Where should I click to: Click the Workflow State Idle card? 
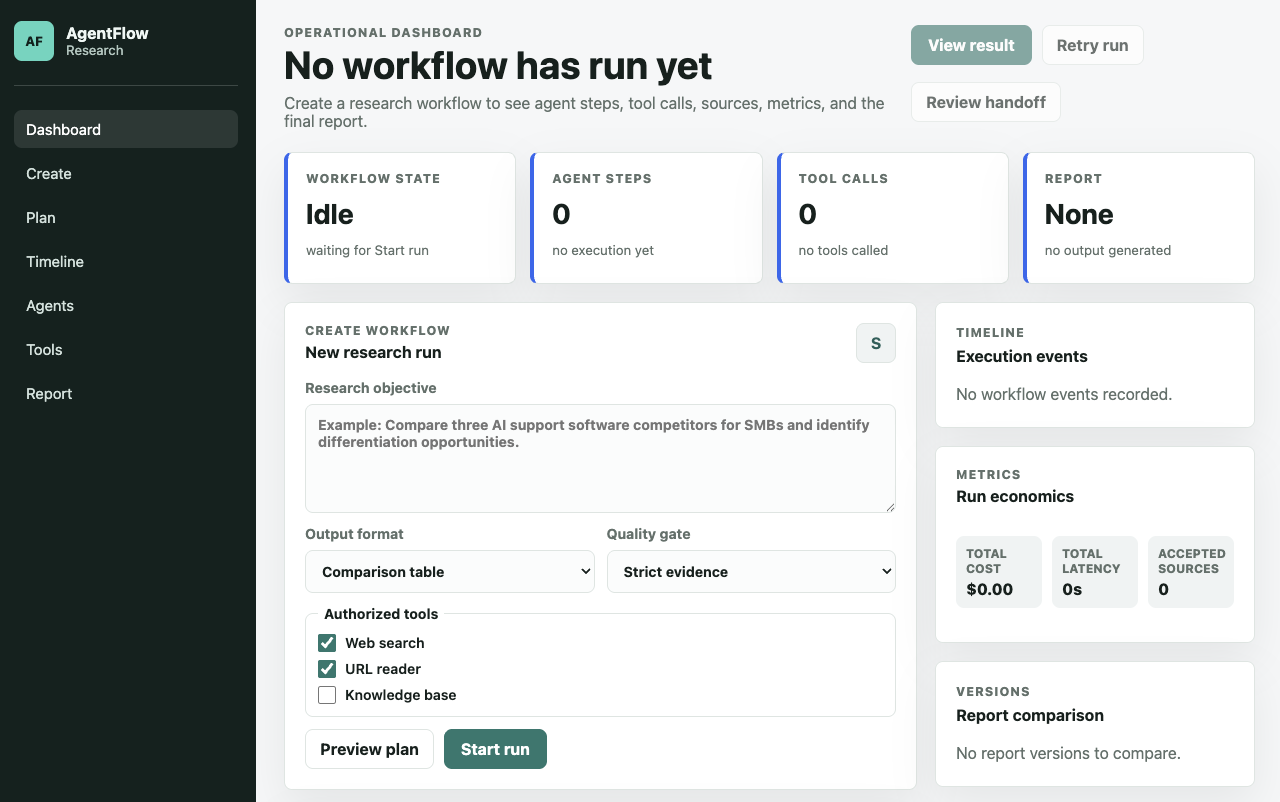coord(400,218)
